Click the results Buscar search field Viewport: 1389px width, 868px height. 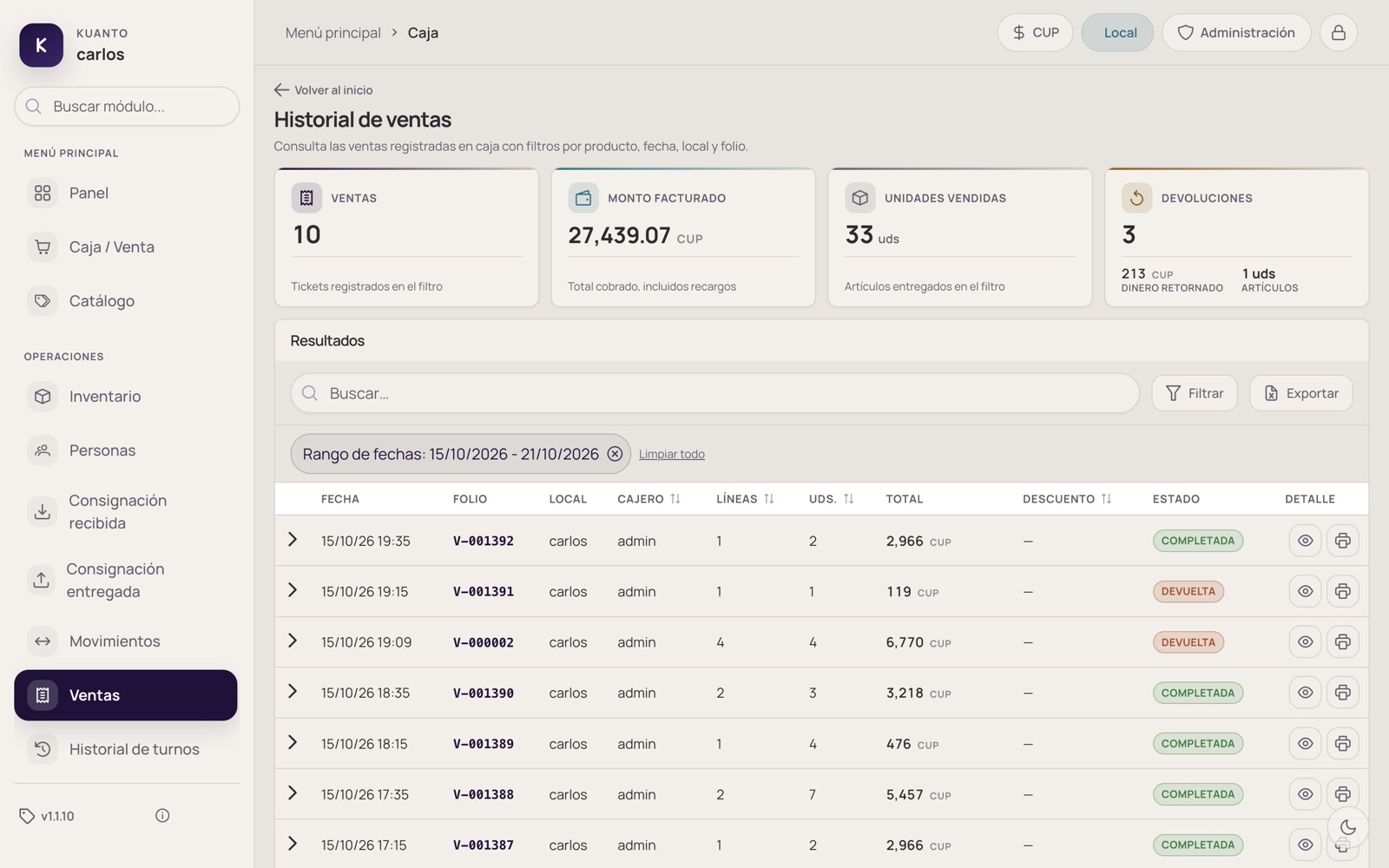[714, 393]
